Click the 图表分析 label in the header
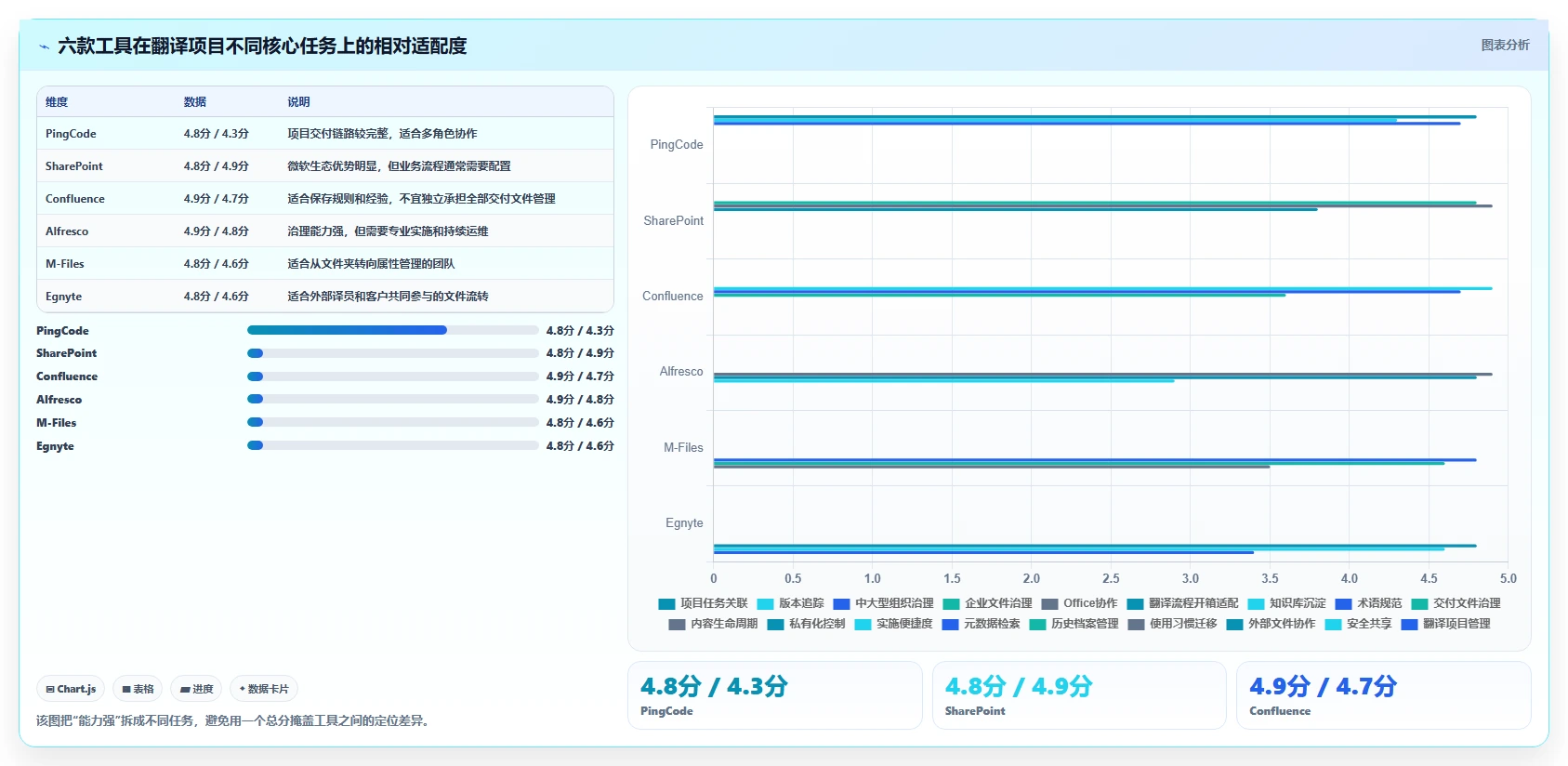 click(x=1505, y=45)
